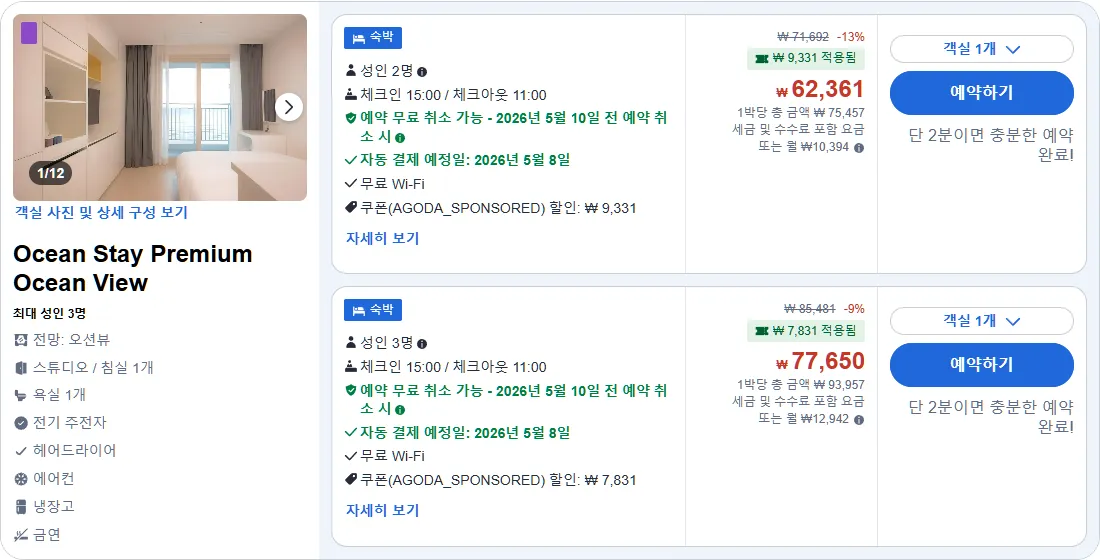Viewport: 1100px width, 560px height.
Task: Click the coupon tag icon for ₩ 9,331 discount
Action: pos(351,208)
